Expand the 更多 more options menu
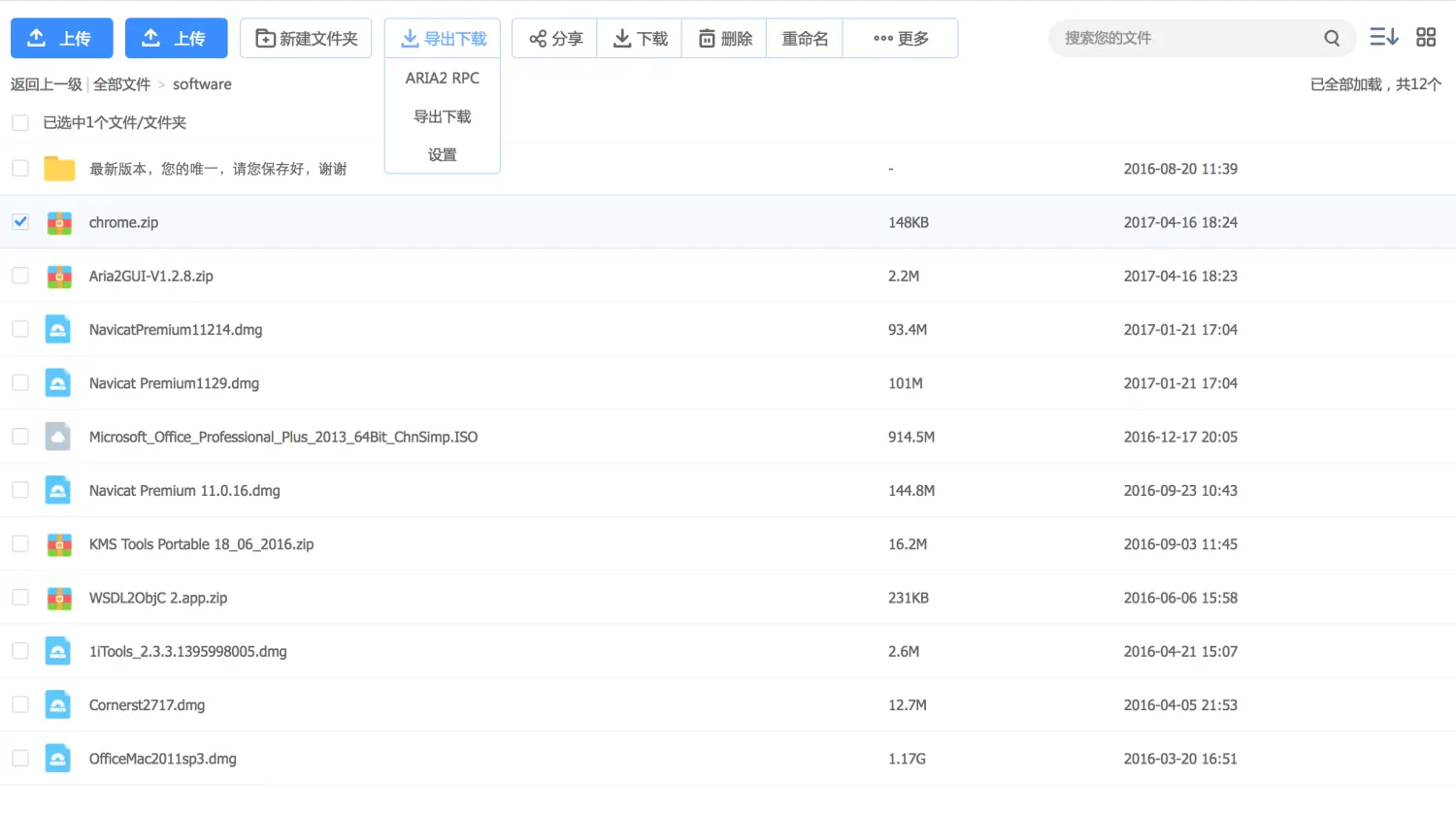The image size is (1456, 814). [901, 38]
